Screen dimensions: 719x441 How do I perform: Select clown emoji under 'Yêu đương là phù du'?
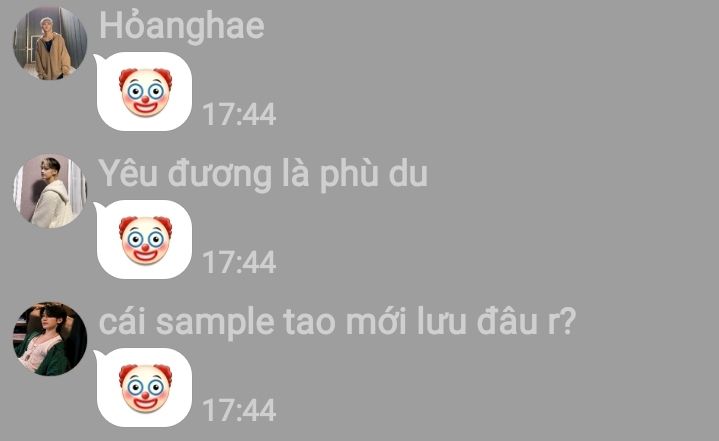(x=145, y=241)
